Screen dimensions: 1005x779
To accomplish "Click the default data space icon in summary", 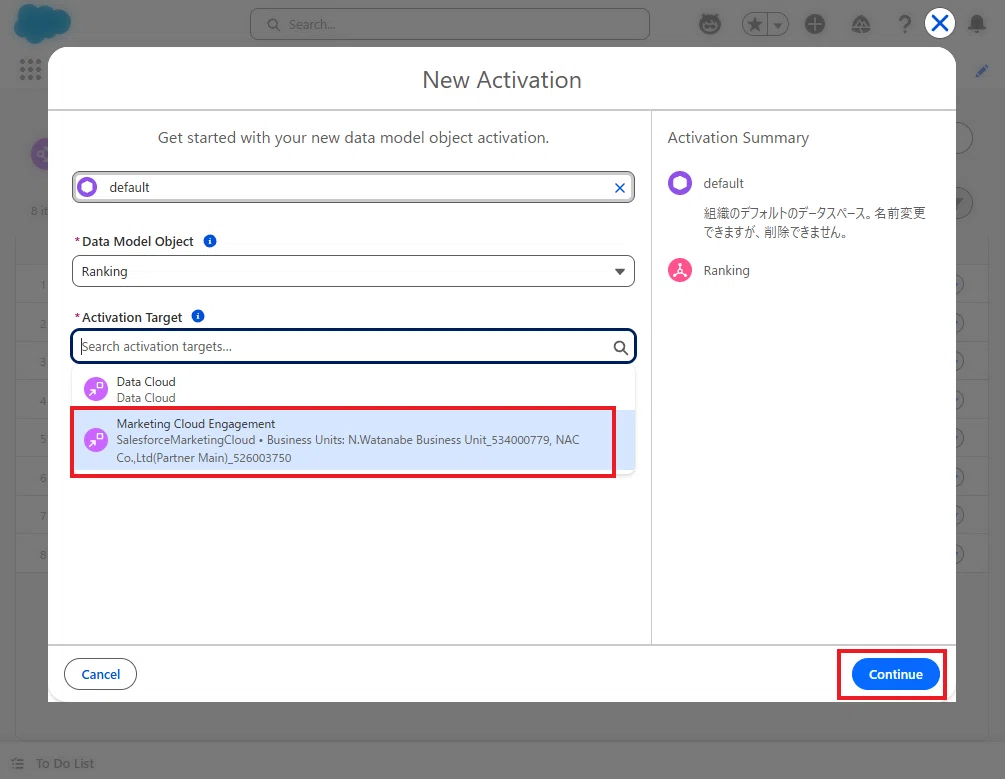I will click(680, 183).
